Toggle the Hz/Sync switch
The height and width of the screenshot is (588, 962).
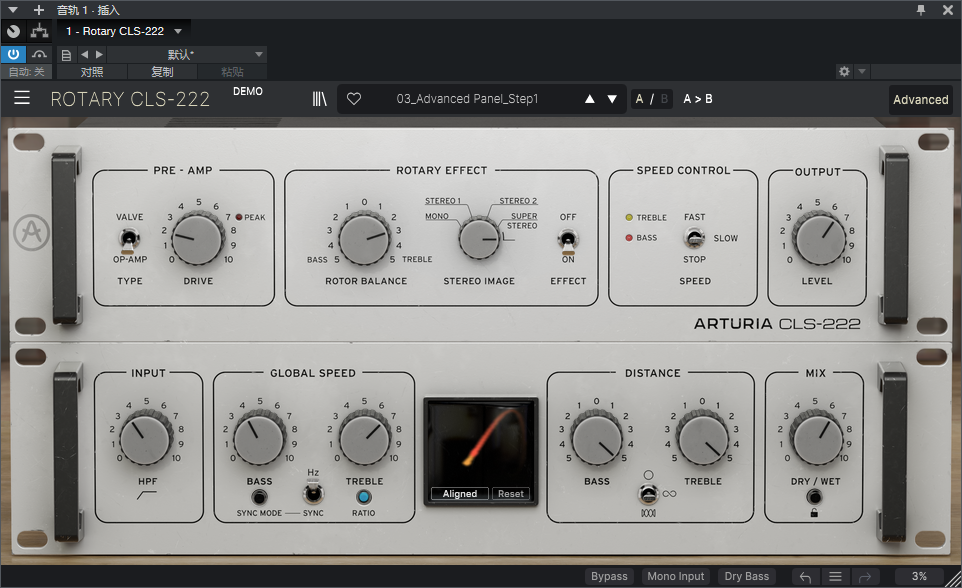(x=313, y=493)
